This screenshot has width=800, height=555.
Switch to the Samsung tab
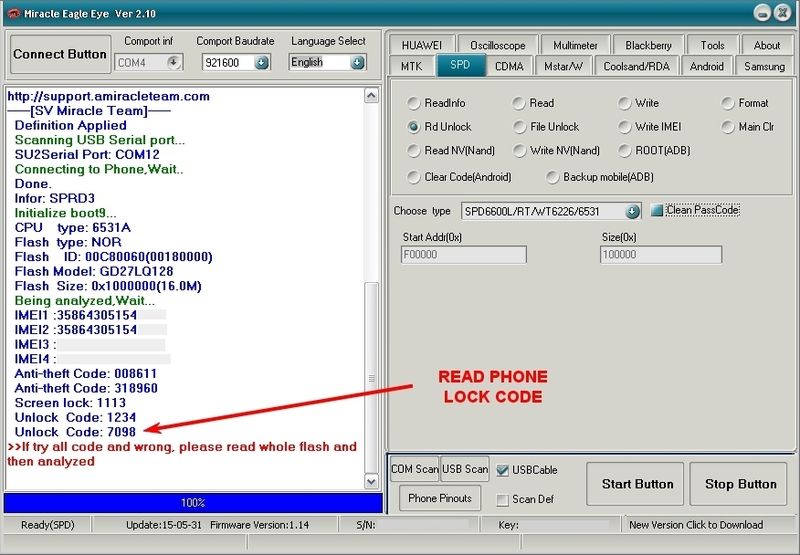pyautogui.click(x=764, y=66)
